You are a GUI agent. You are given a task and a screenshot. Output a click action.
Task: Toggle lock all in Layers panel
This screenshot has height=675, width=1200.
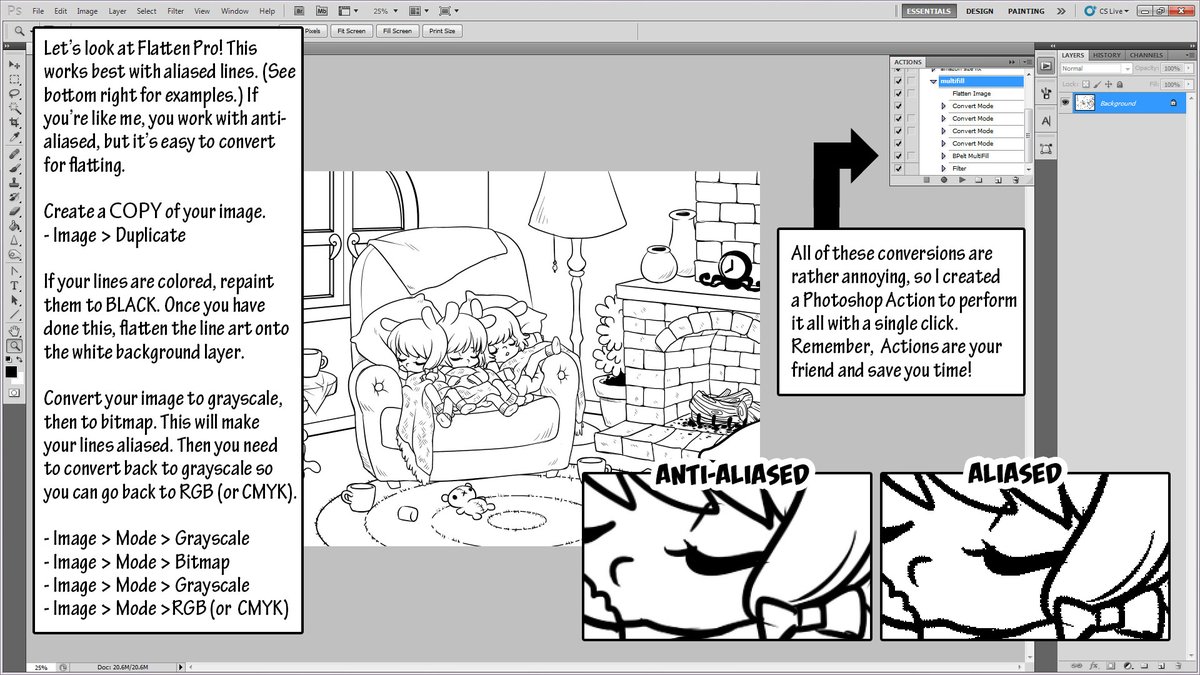[x=1119, y=84]
